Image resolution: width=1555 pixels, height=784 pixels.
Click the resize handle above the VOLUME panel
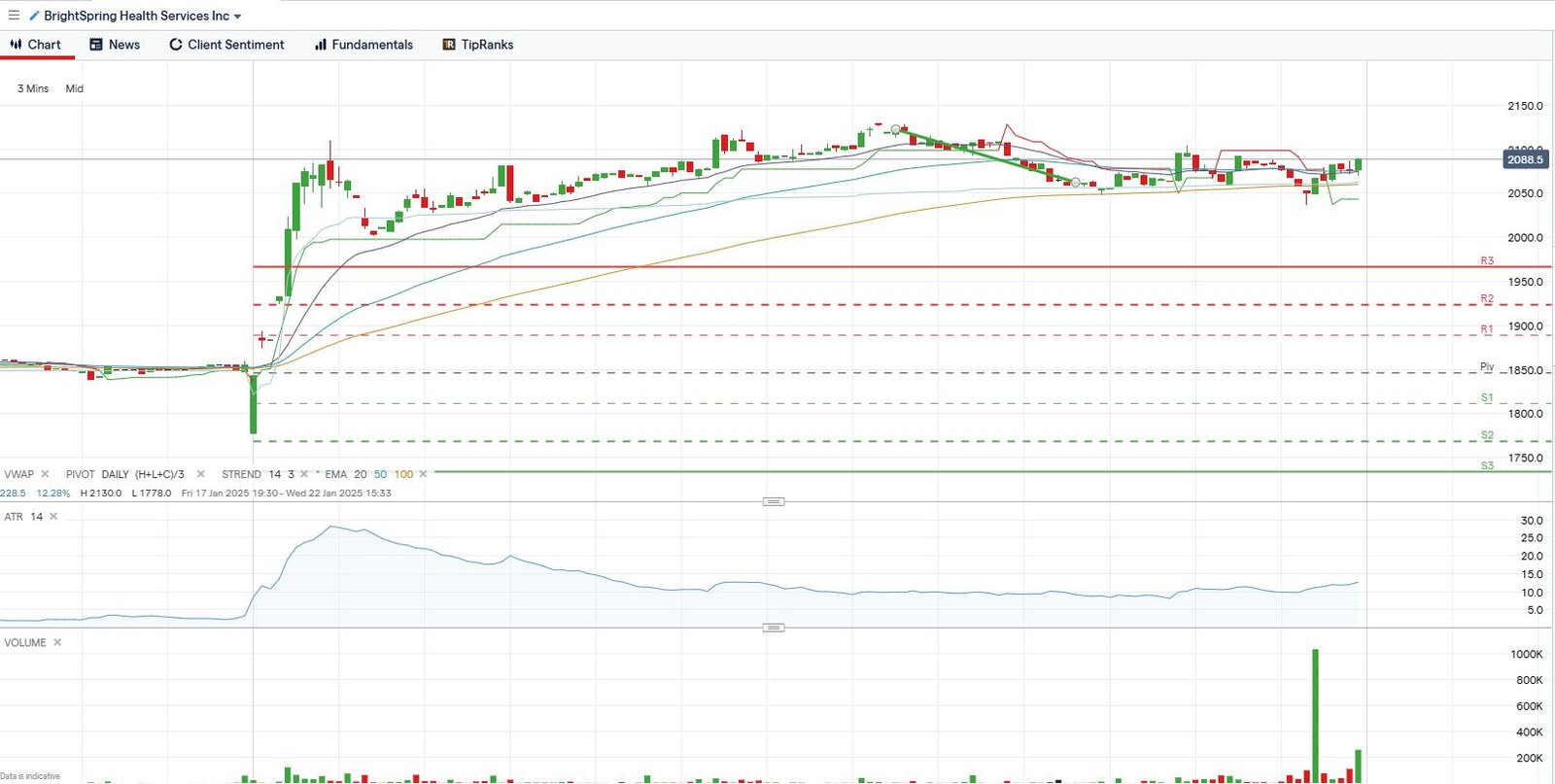774,628
